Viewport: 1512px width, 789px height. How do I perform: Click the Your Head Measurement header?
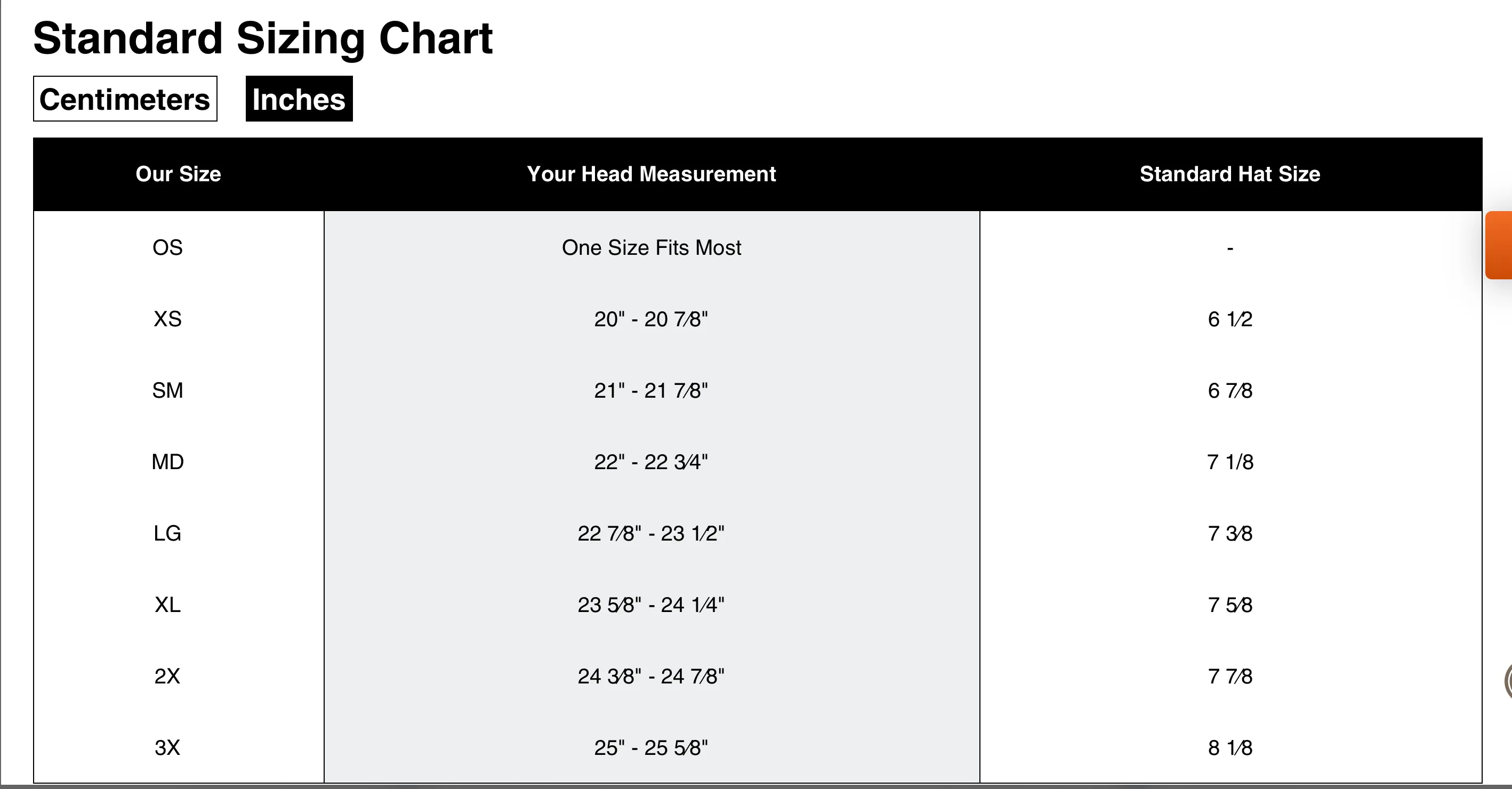point(651,174)
